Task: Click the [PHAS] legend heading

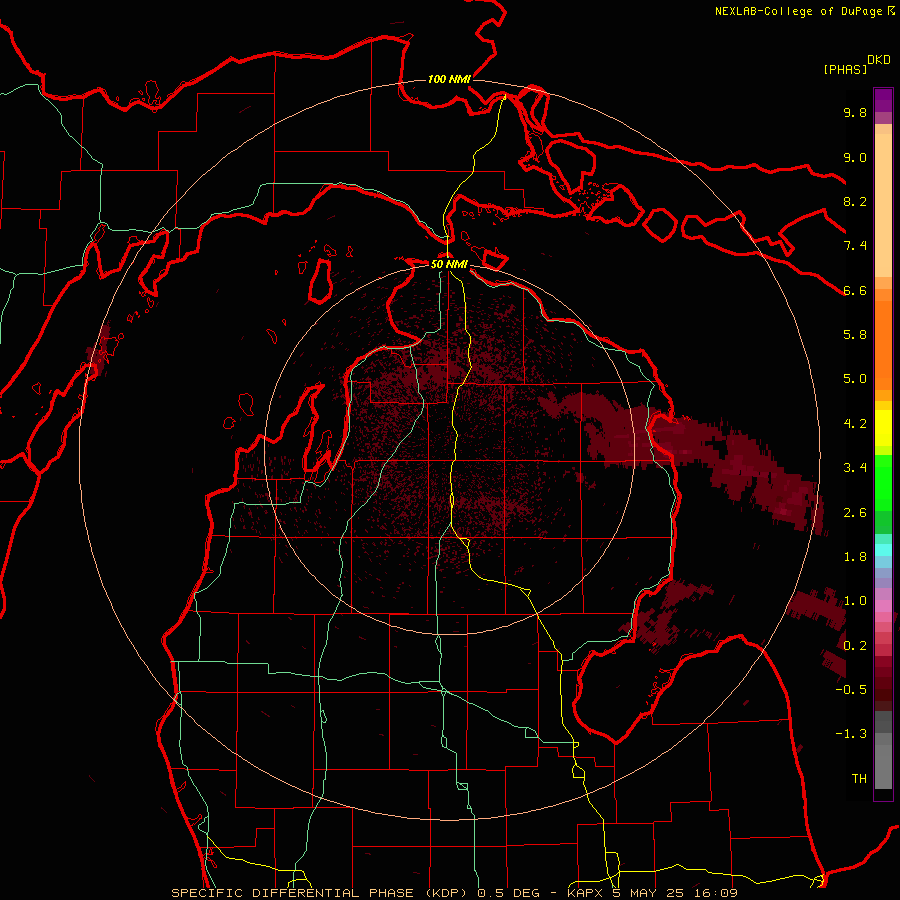Action: point(845,69)
